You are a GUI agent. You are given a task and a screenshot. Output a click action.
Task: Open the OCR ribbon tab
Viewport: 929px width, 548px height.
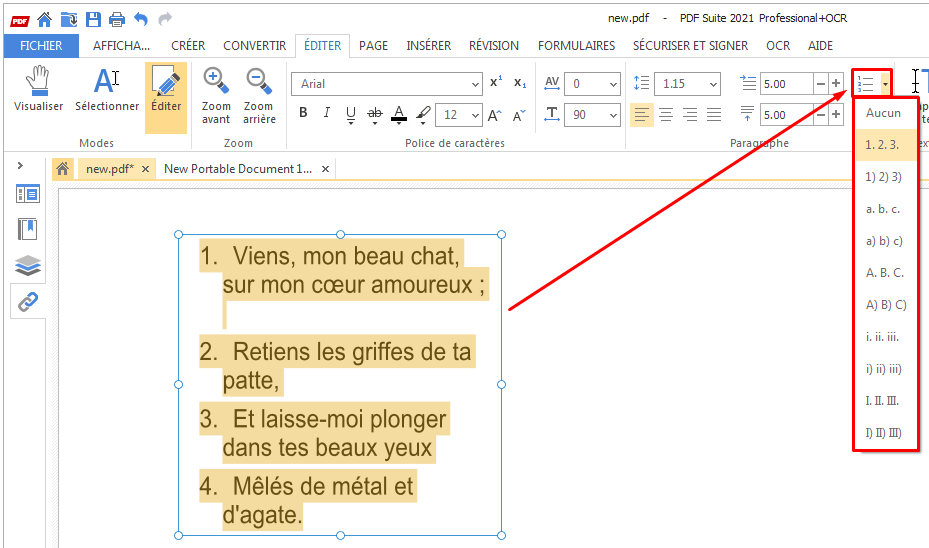pos(778,46)
